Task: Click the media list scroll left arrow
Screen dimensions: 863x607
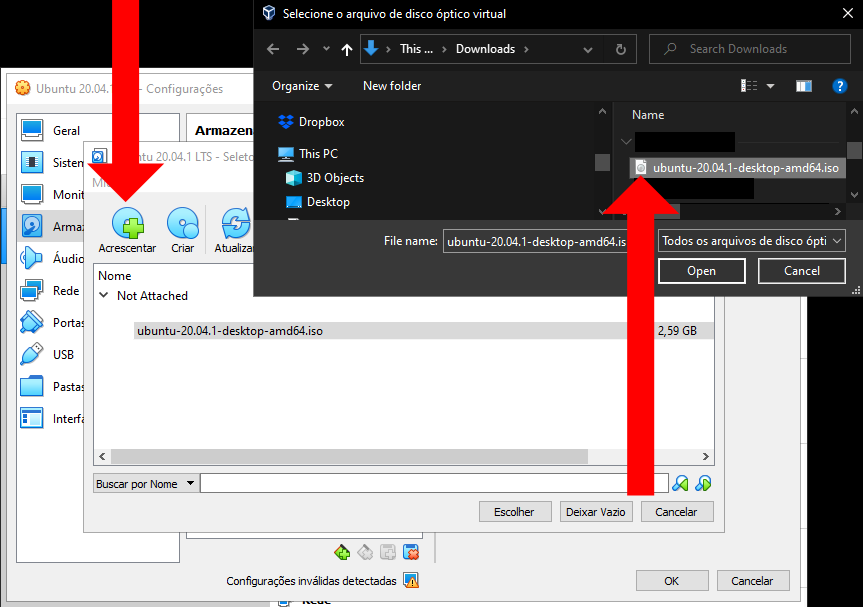Action: [102, 456]
